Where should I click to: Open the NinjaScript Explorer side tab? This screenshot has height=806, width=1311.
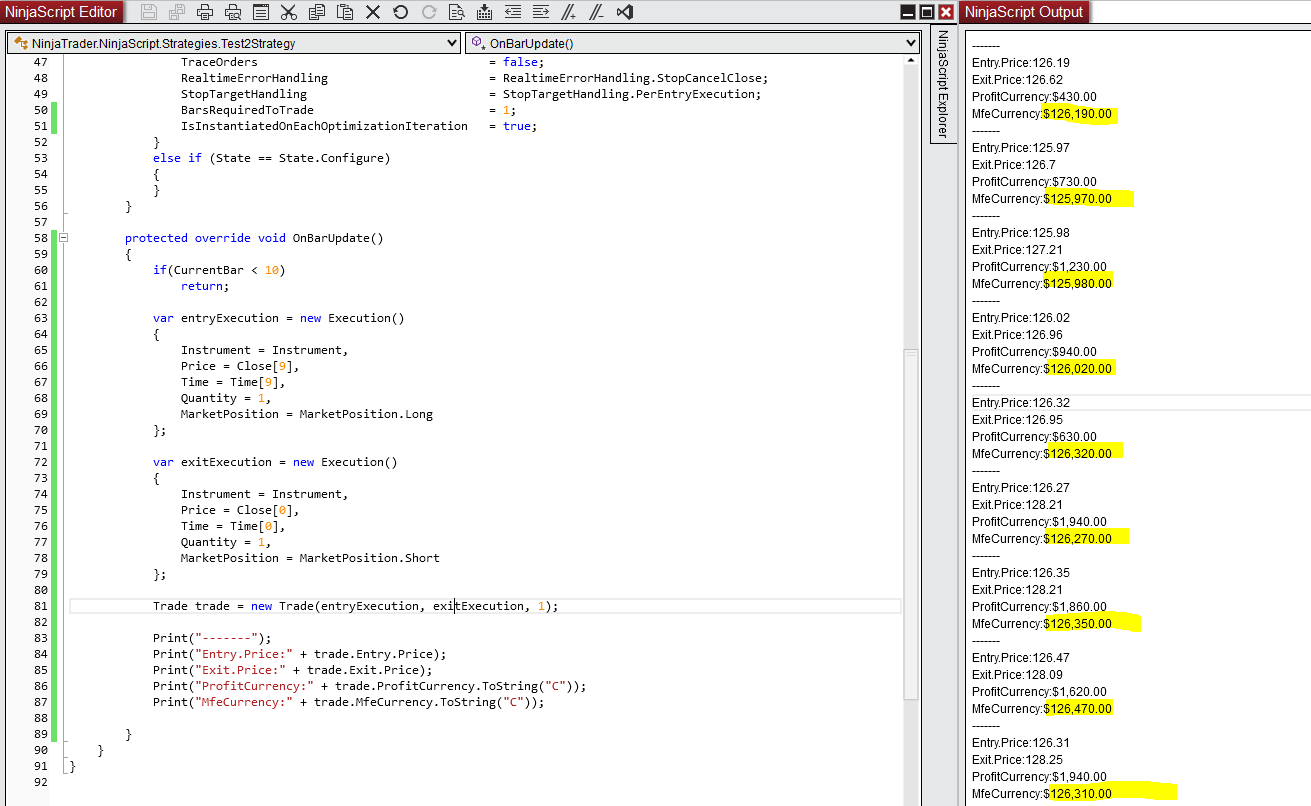942,85
